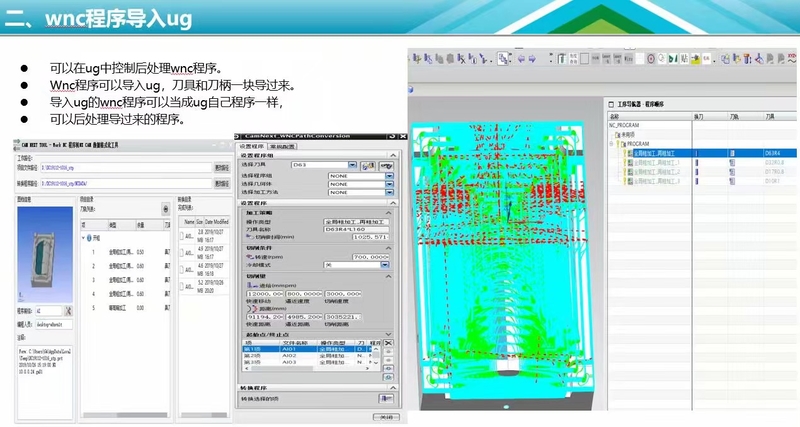Click the tool library icon beside the D63 dropdown
800x427 pixels.
point(368,166)
